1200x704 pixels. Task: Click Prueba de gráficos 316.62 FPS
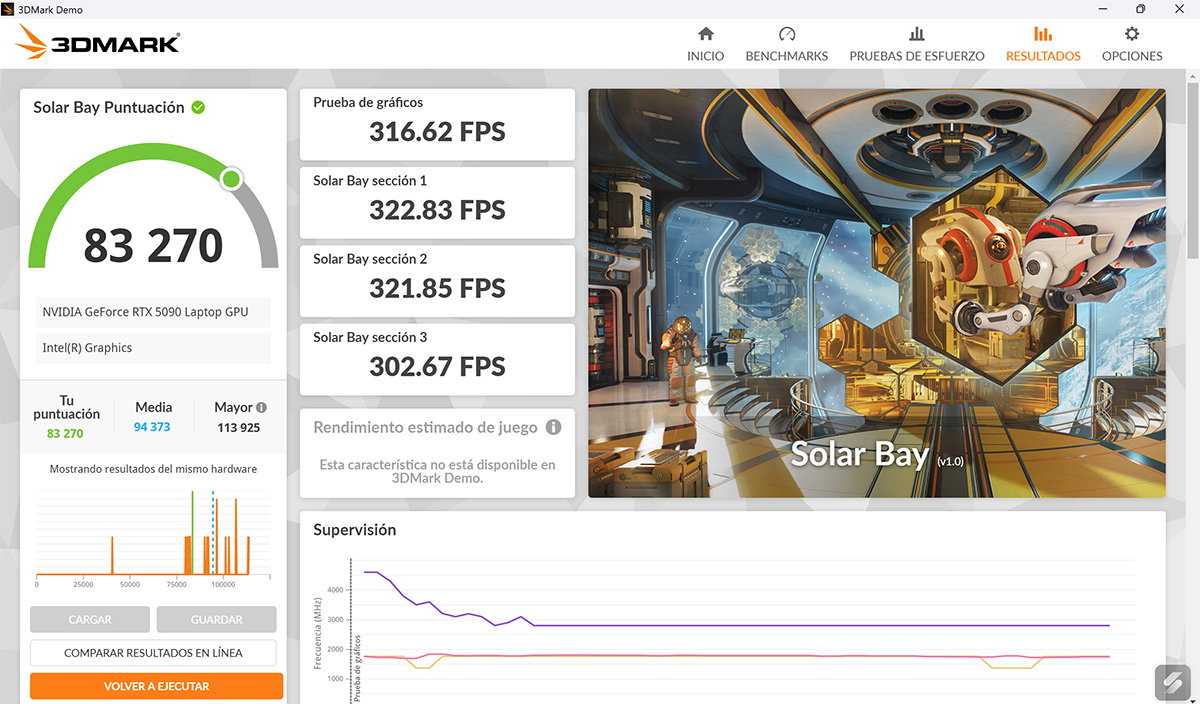pos(437,124)
